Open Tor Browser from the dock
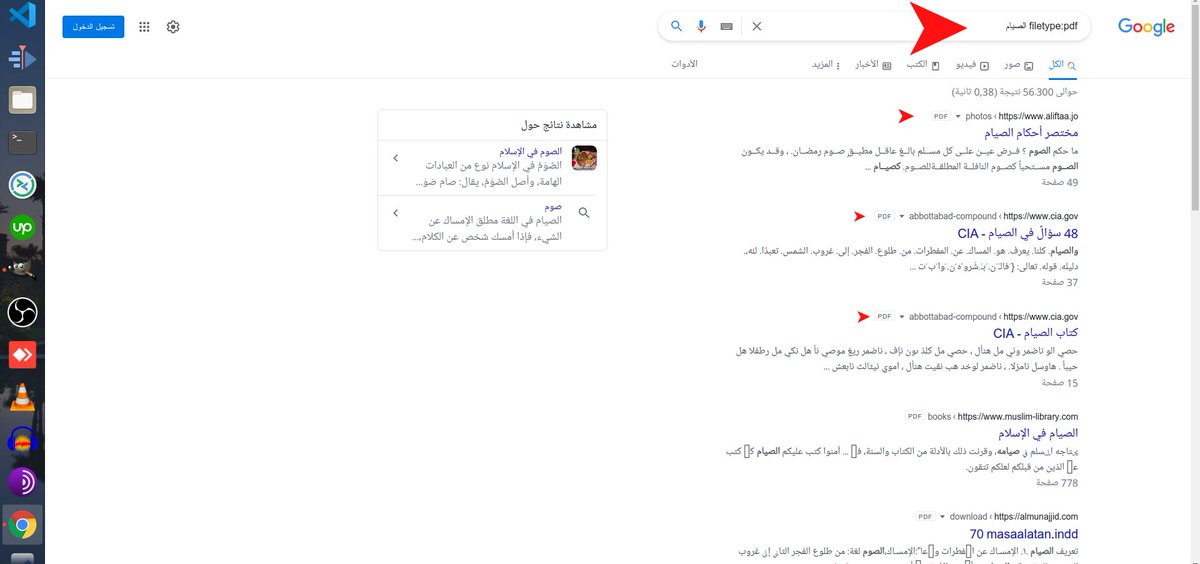 (22, 482)
